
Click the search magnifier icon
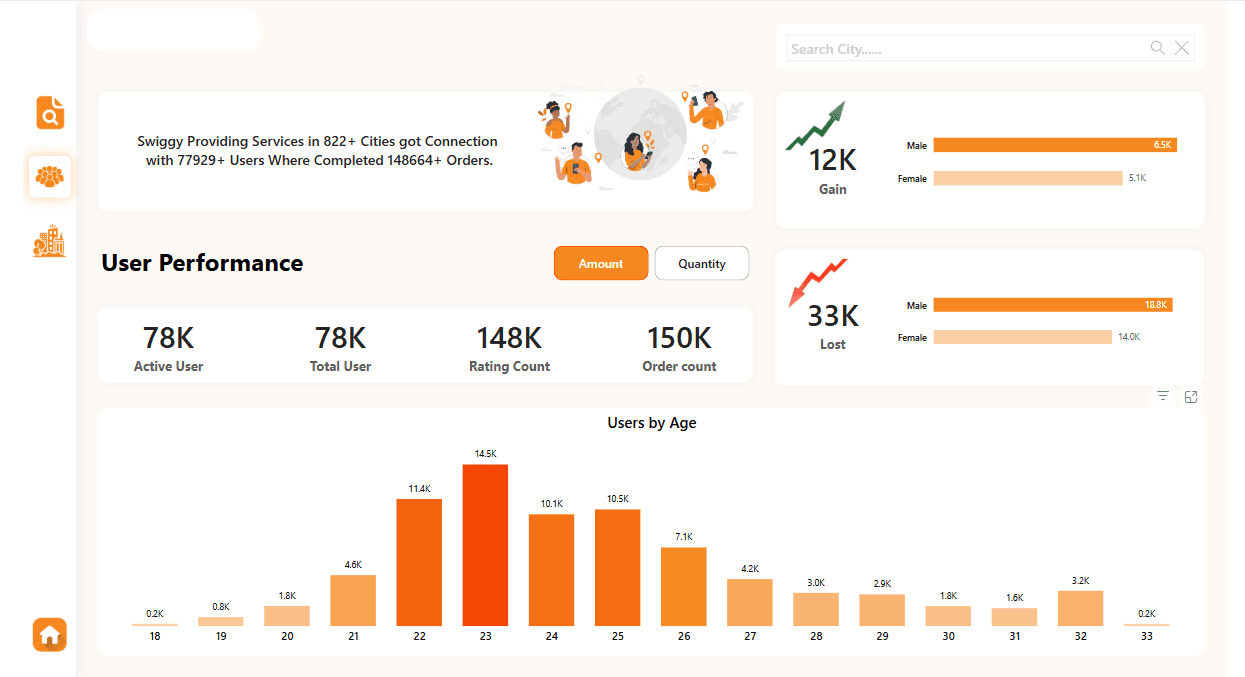coord(1157,48)
